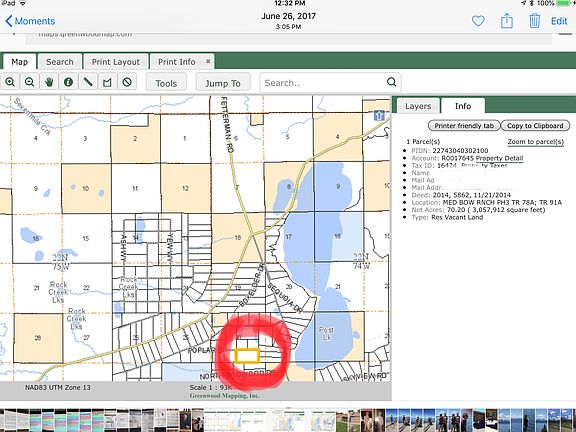The width and height of the screenshot is (576, 432).
Task: Open the Print Layout tab
Action: pyautogui.click(x=116, y=62)
